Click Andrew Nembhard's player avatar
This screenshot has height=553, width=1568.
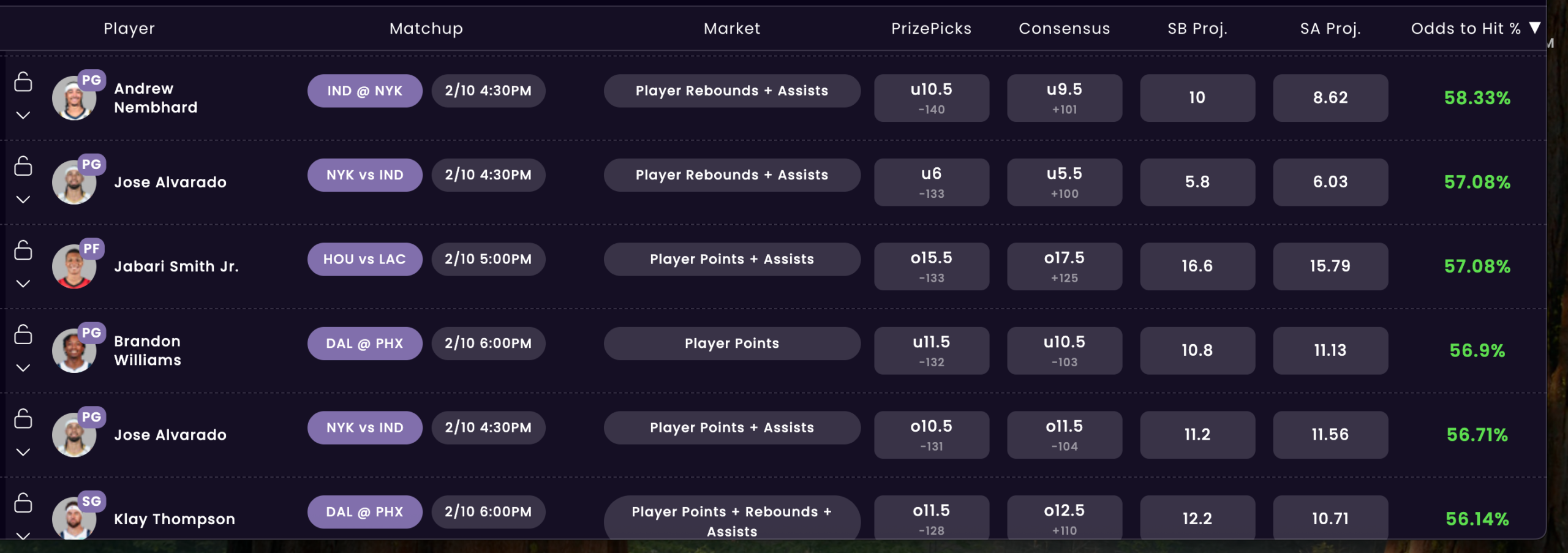73,99
